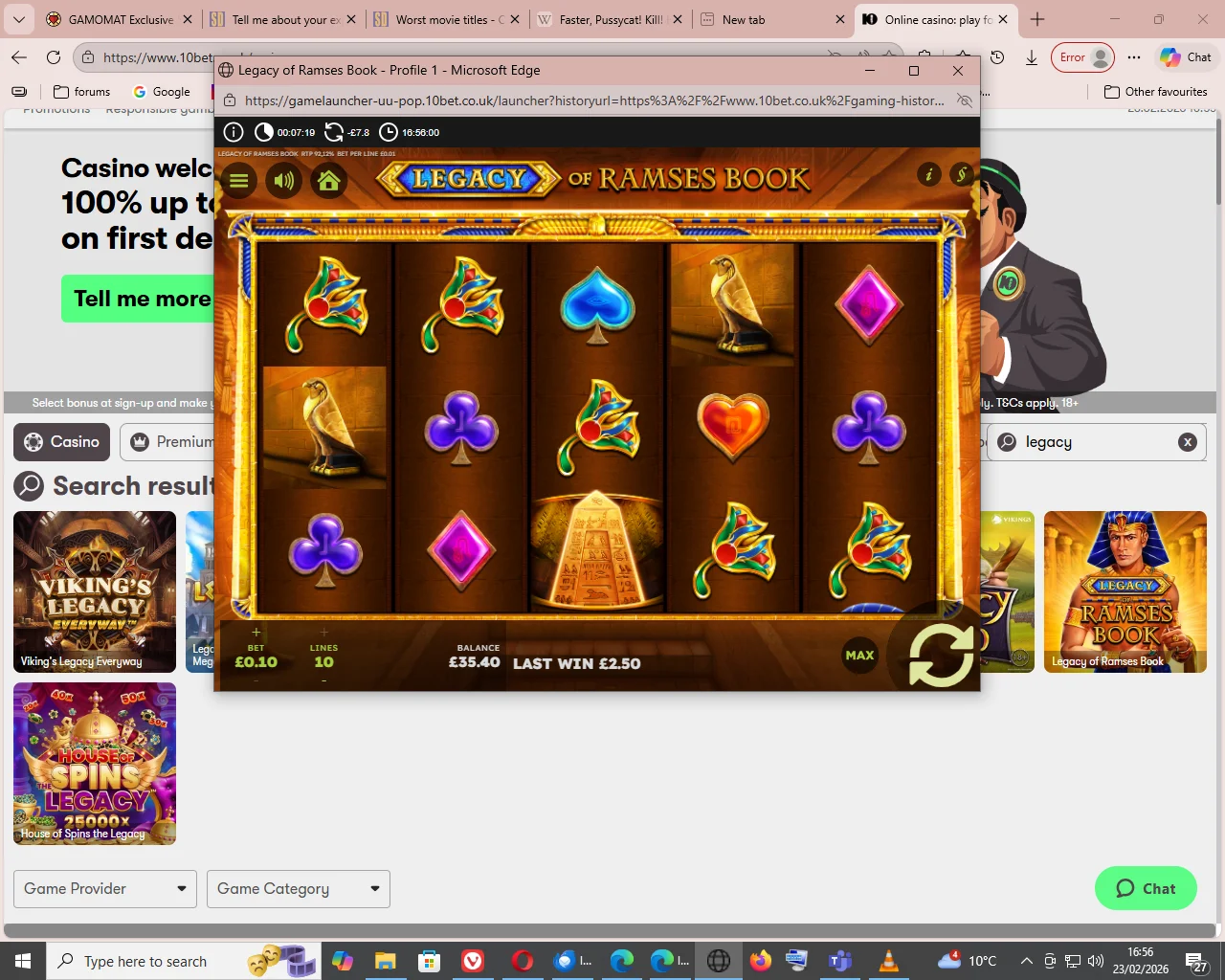Spin the reels with the big refresh button
The width and height of the screenshot is (1225, 980).
[941, 656]
